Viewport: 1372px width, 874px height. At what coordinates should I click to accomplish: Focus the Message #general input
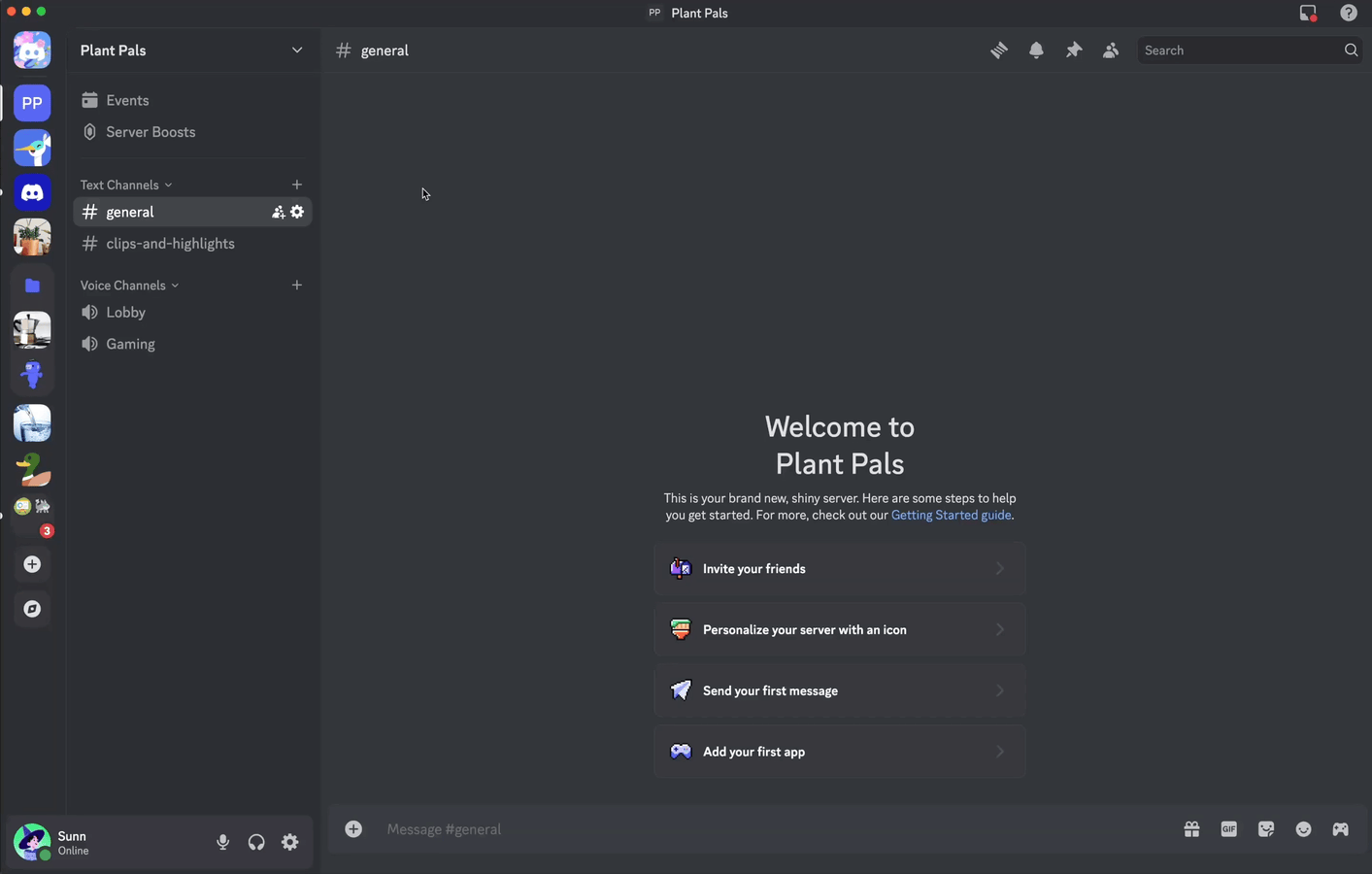(772, 829)
